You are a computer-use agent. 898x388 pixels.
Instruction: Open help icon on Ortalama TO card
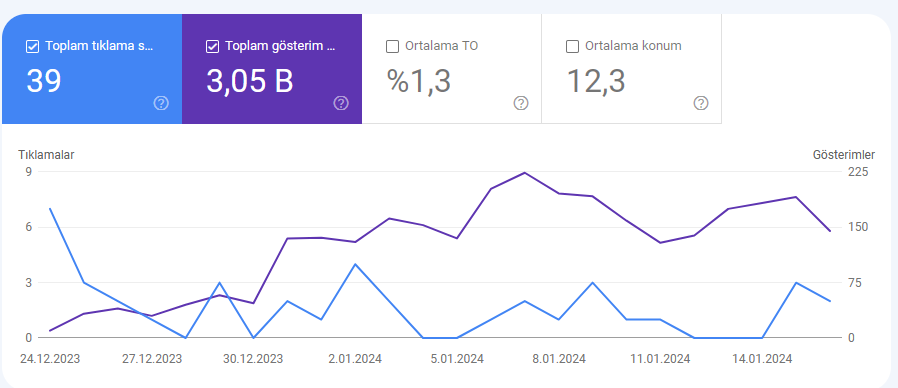521,103
